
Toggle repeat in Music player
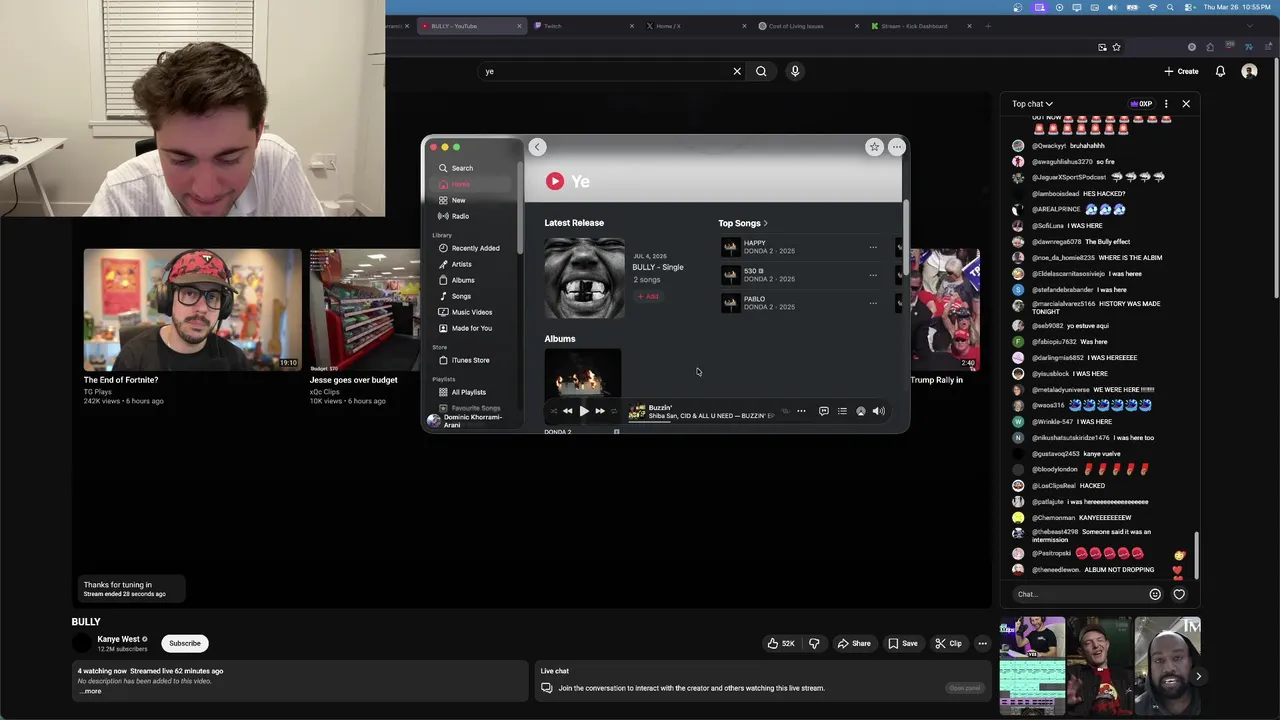(614, 411)
